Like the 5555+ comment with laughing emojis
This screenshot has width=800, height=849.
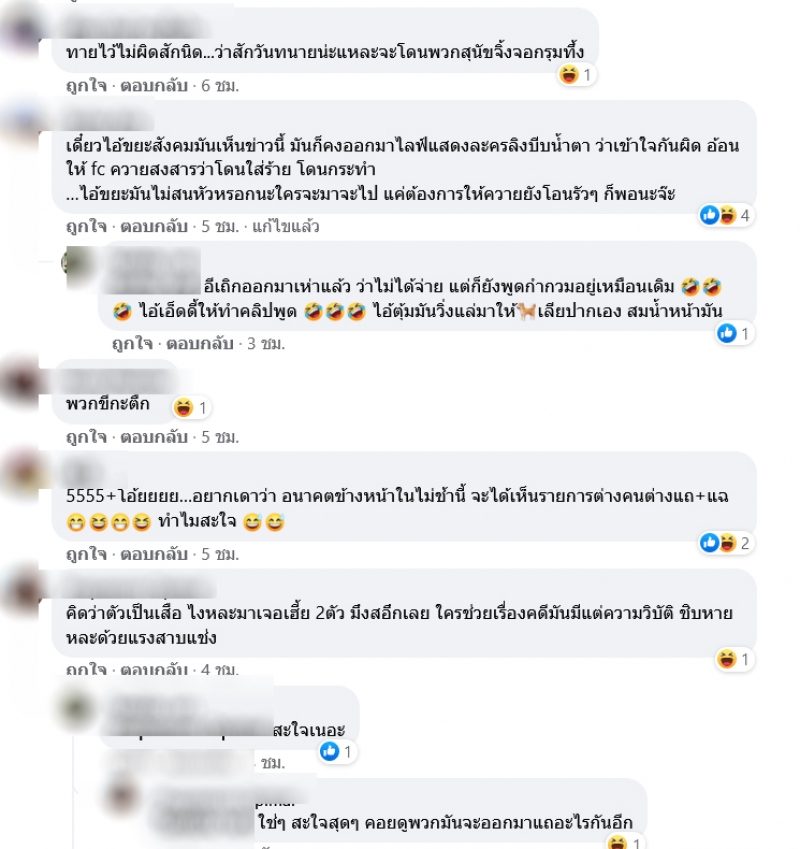(86, 554)
